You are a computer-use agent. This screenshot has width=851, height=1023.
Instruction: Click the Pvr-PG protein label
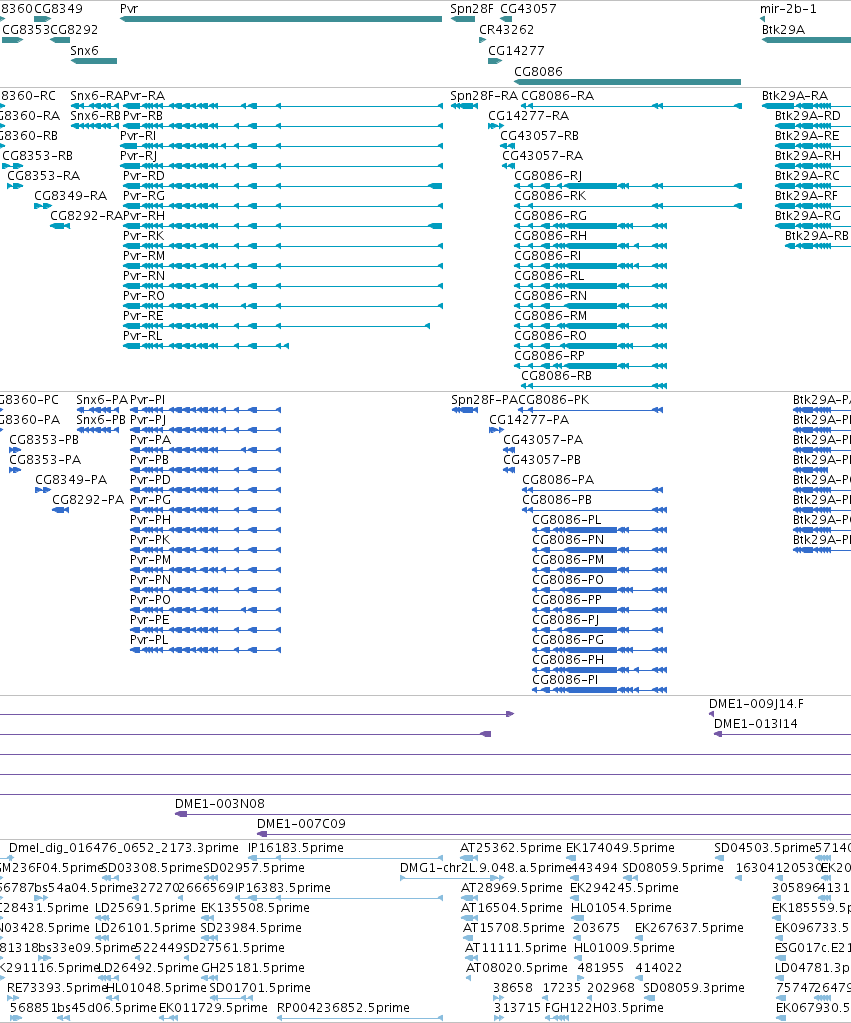tap(151, 500)
